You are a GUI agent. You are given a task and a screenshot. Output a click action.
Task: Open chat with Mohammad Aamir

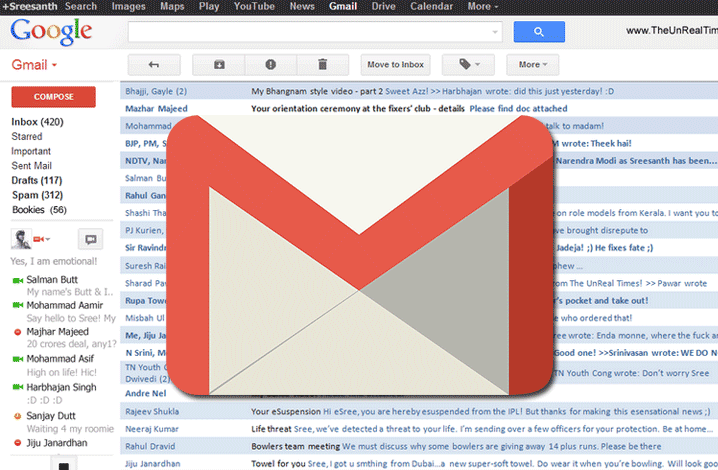coord(65,305)
